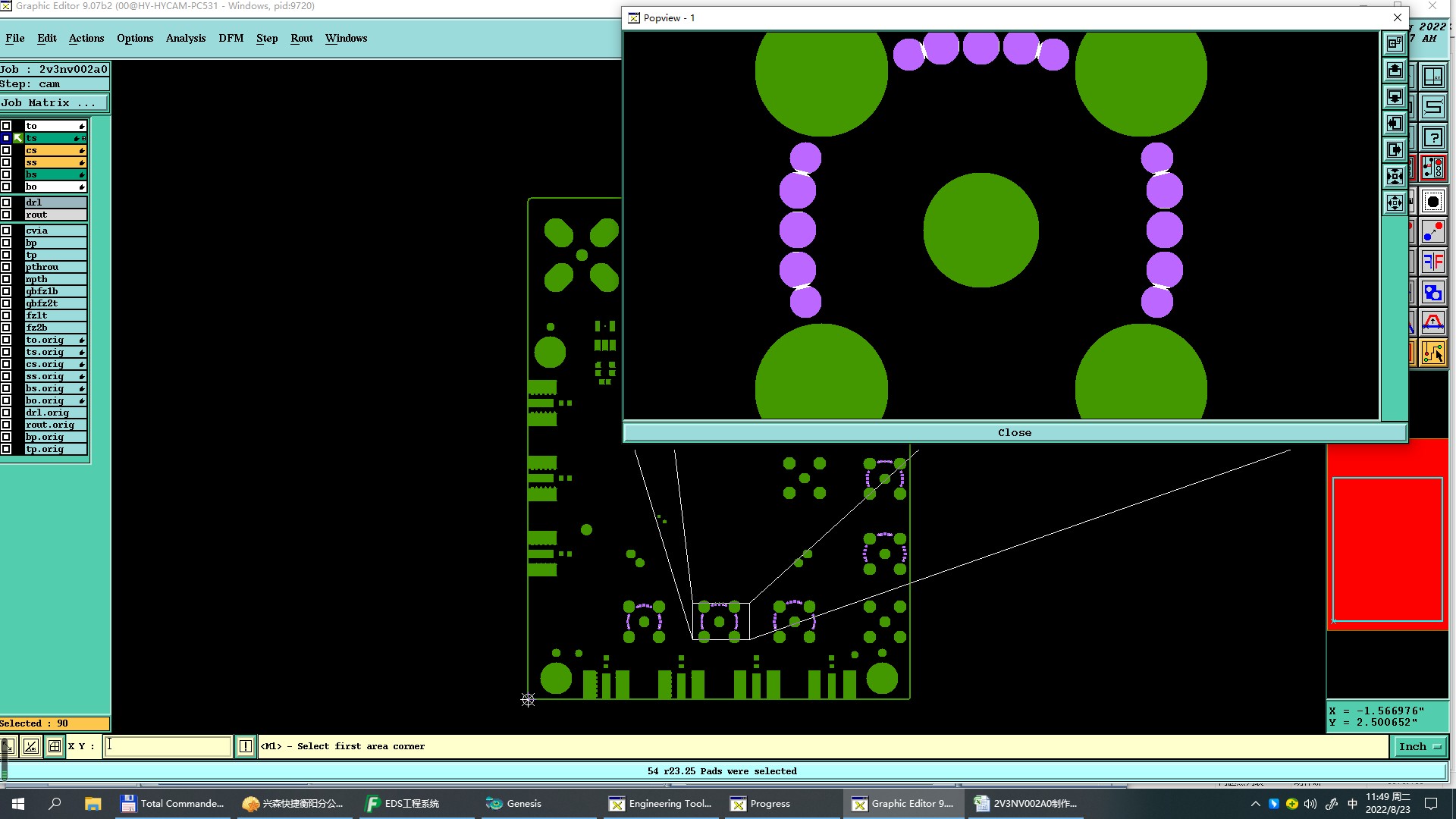Viewport: 1456px width, 819px height.
Task: Click the Close button under Popview
Action: (1014, 432)
